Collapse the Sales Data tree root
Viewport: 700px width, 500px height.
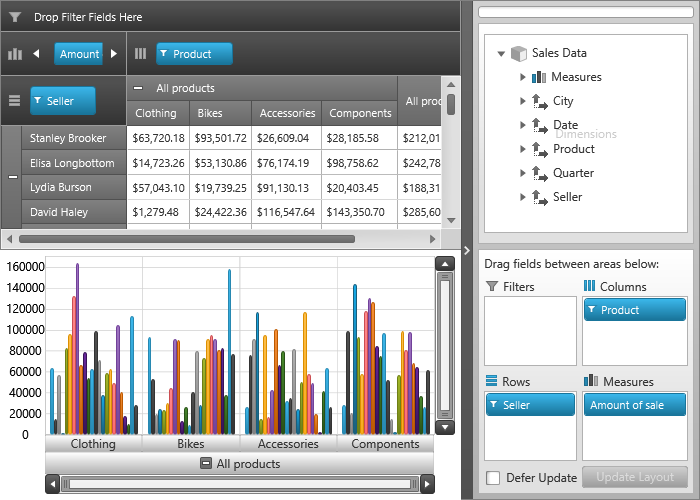501,54
